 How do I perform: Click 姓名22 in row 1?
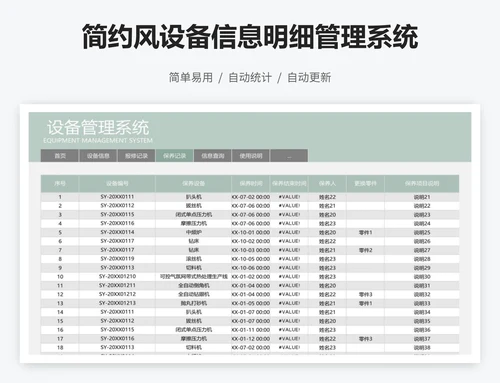point(327,197)
